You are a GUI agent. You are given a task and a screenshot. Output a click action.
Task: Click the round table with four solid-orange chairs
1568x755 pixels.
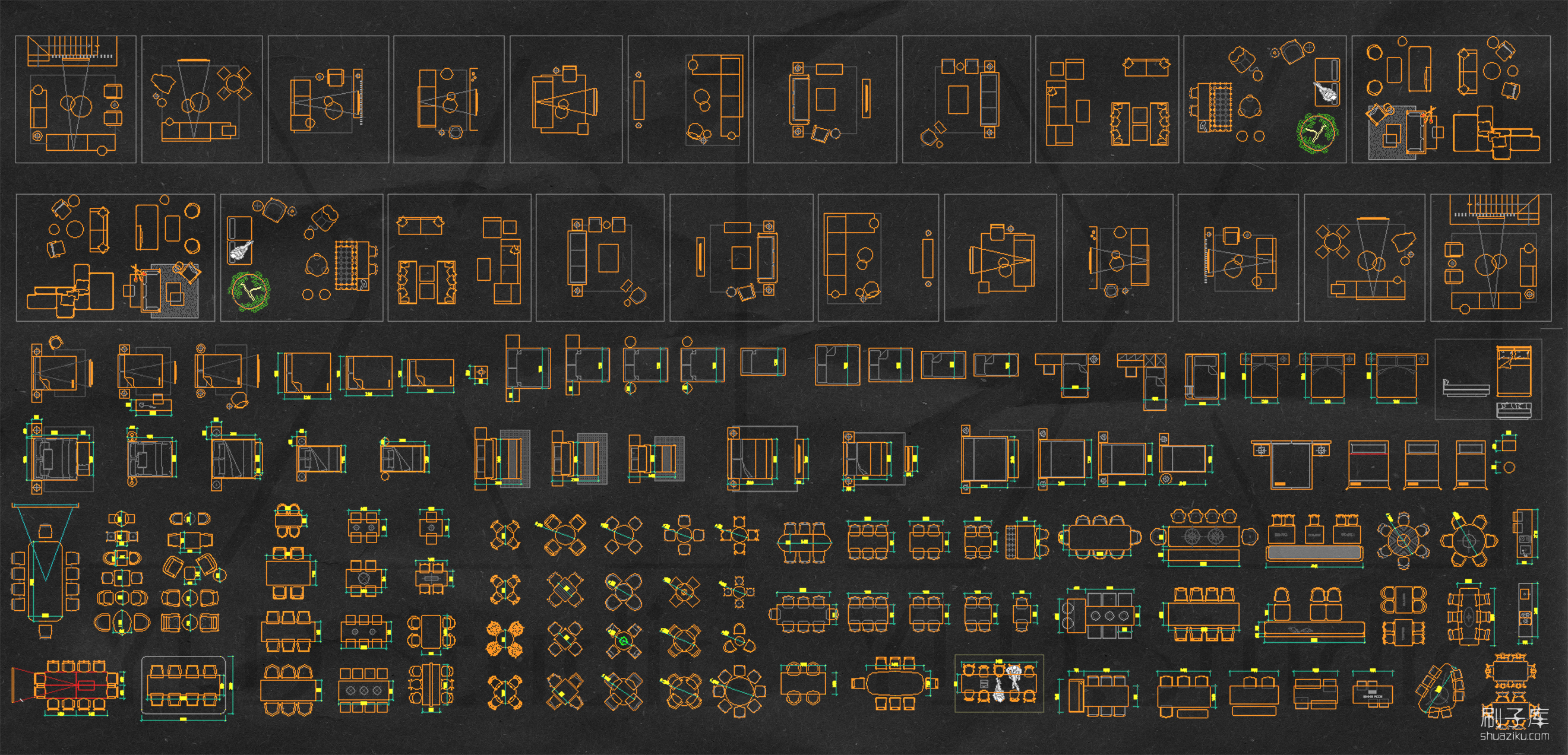click(x=505, y=639)
